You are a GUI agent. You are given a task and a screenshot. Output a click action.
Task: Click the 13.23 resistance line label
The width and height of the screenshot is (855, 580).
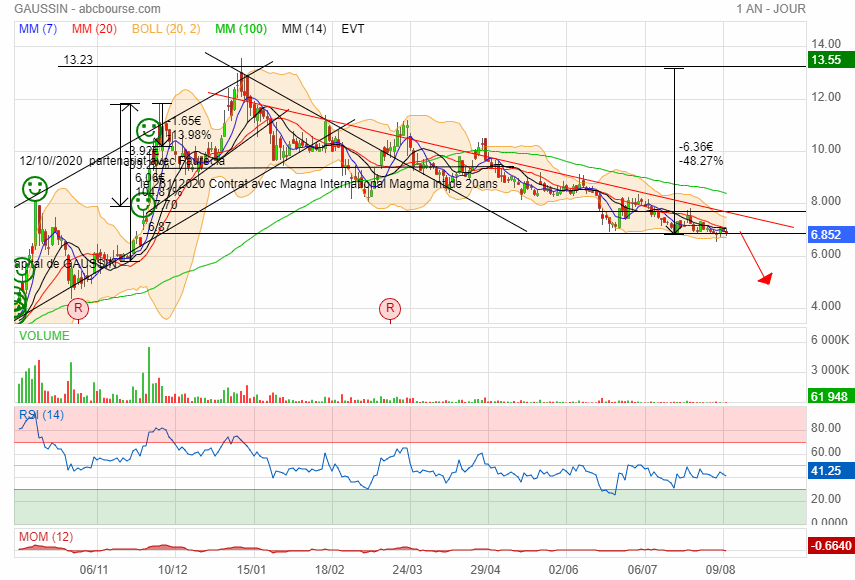coord(78,59)
